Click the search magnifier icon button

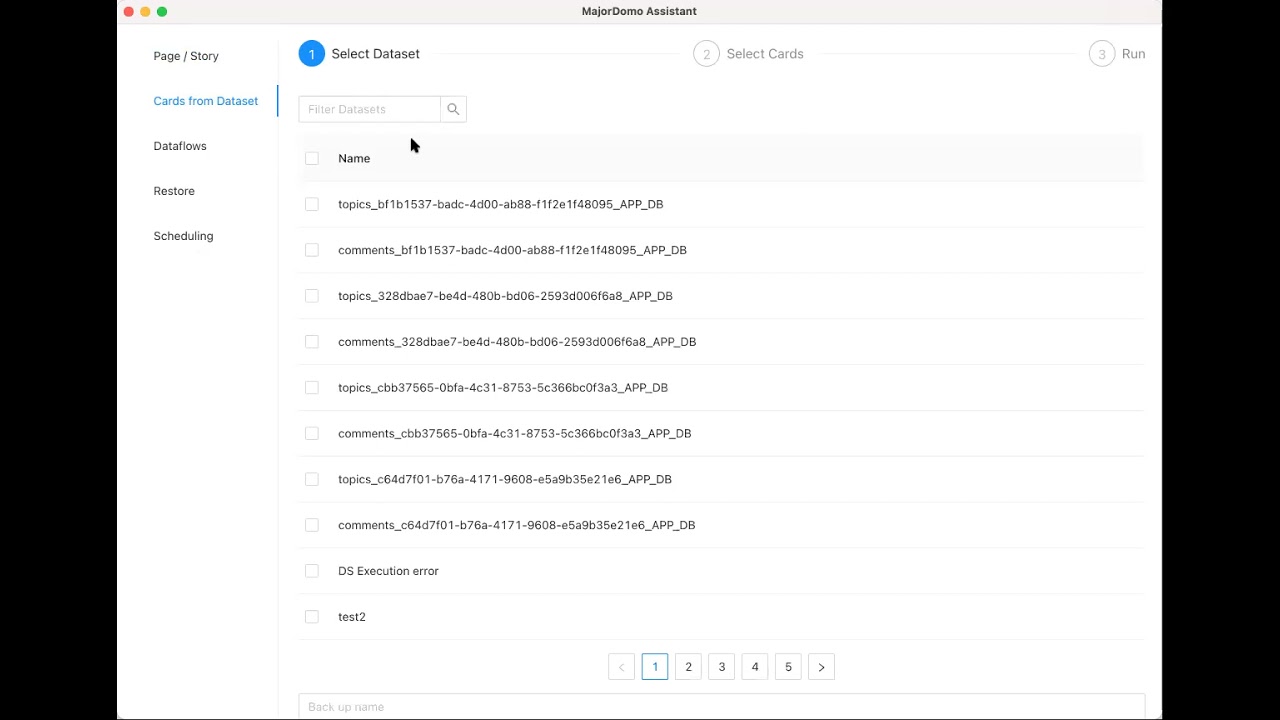[x=453, y=109]
